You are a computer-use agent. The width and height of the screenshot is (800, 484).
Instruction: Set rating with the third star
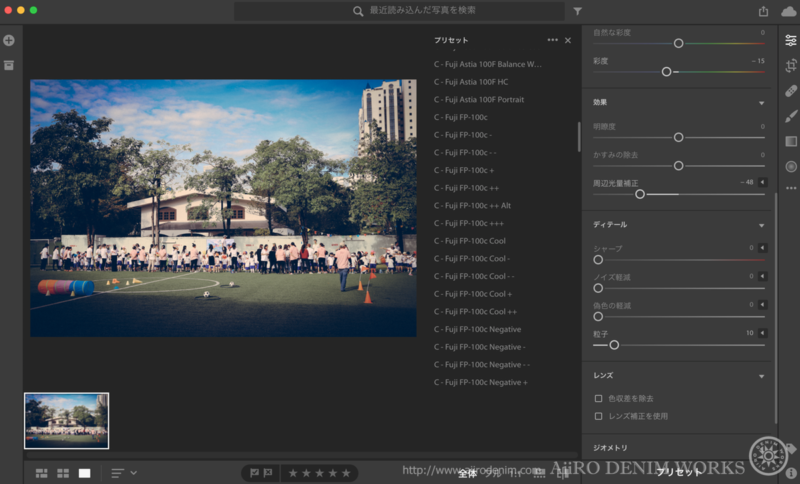point(319,473)
